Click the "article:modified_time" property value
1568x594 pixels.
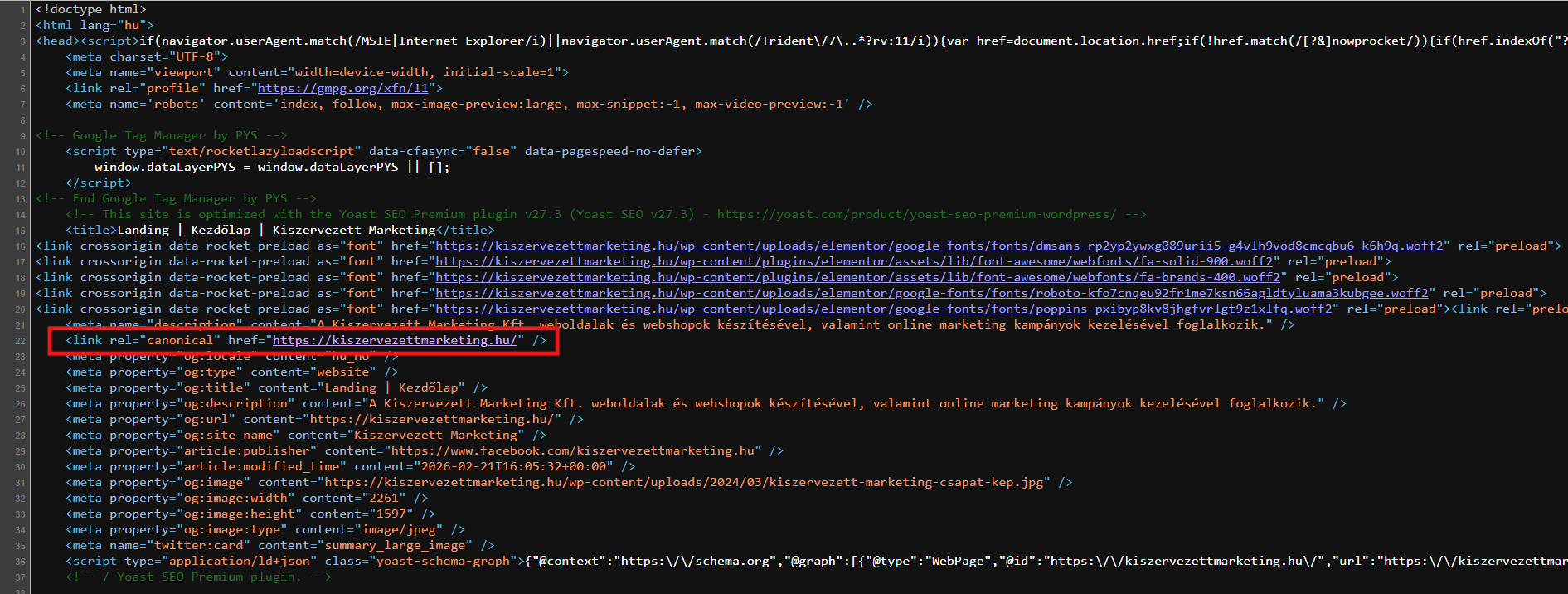pos(261,466)
